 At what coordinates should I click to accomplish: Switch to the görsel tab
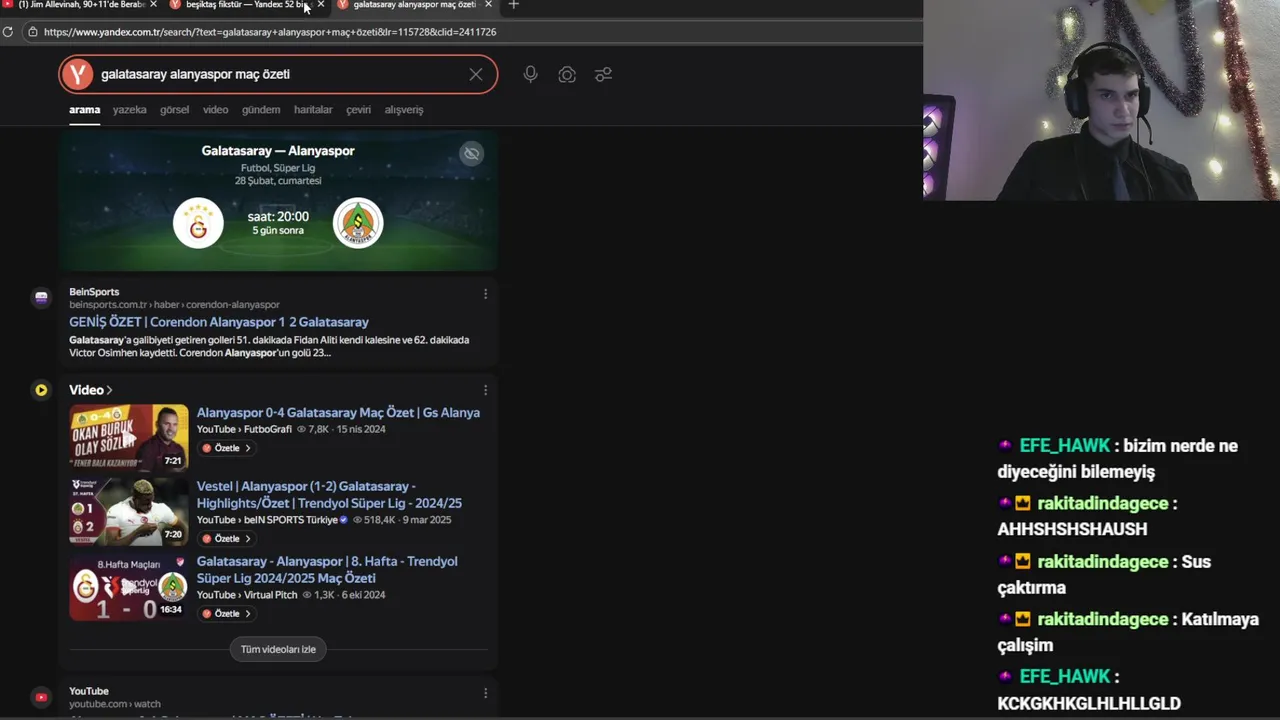pos(174,110)
